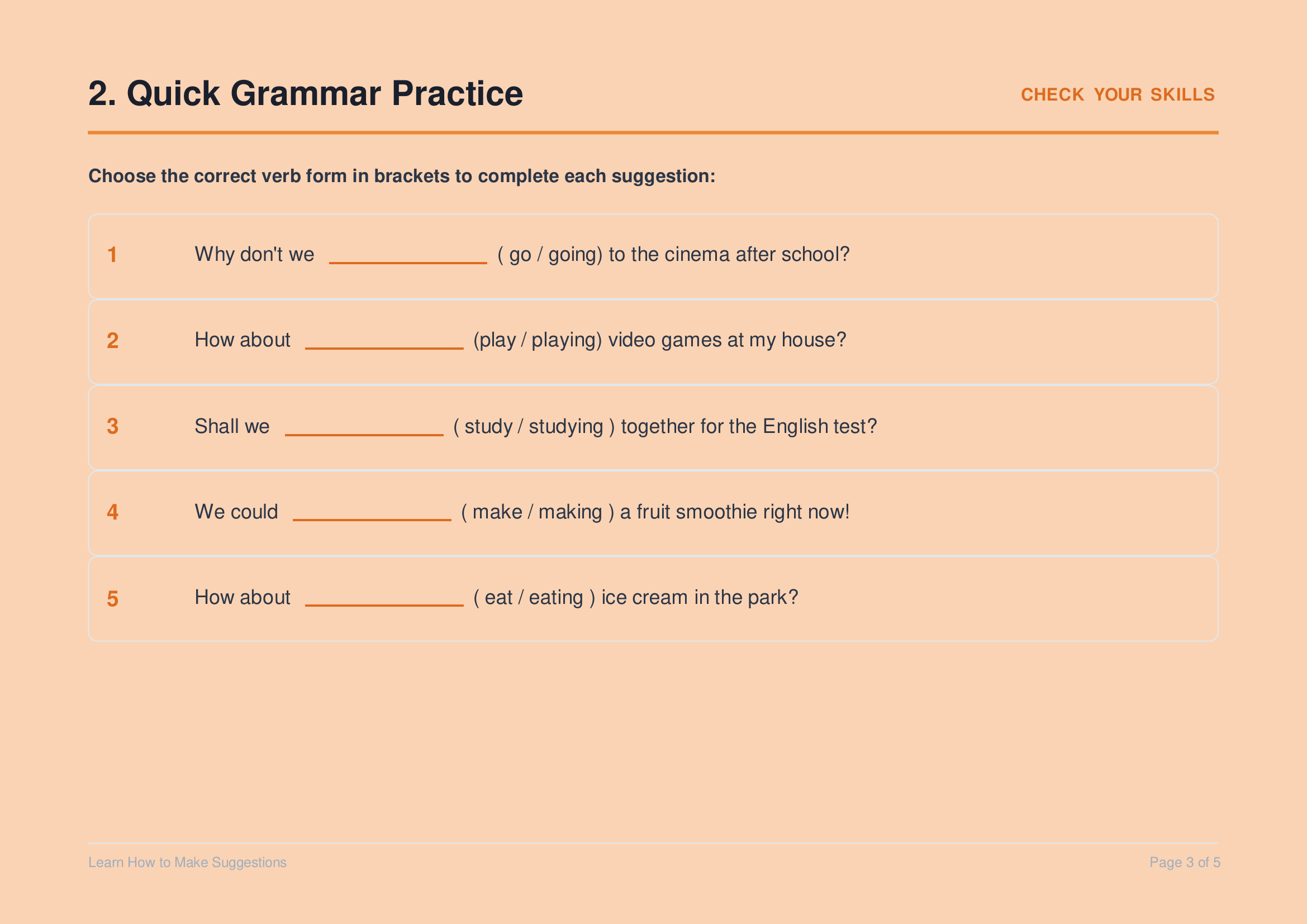Click the orange number 4
The width and height of the screenshot is (1307, 924).
click(113, 512)
